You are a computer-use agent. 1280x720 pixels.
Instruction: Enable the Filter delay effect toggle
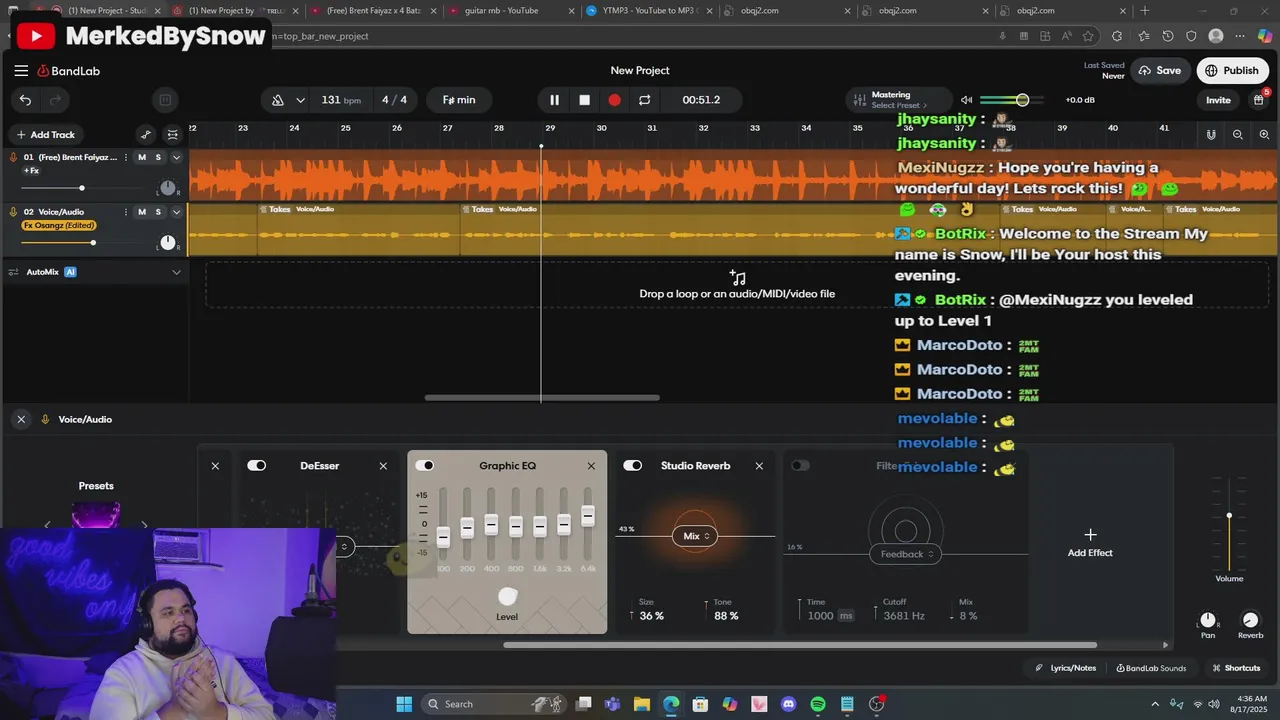click(800, 466)
